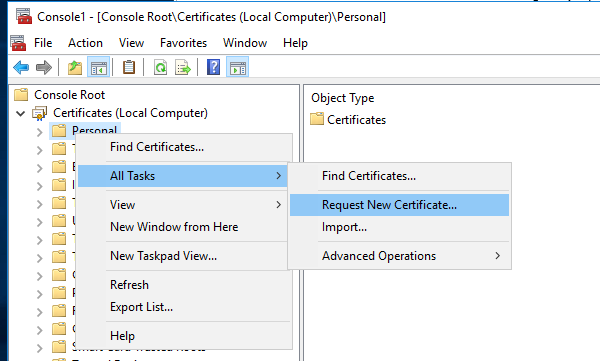Image resolution: width=600 pixels, height=361 pixels.
Task: Open the File menu
Action: [43, 43]
